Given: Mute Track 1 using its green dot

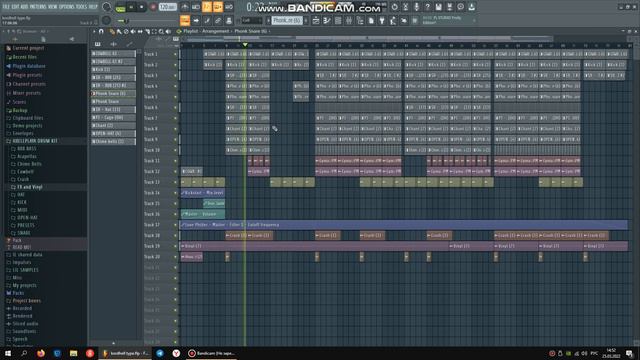Looking at the screenshot, I should coord(176,54).
